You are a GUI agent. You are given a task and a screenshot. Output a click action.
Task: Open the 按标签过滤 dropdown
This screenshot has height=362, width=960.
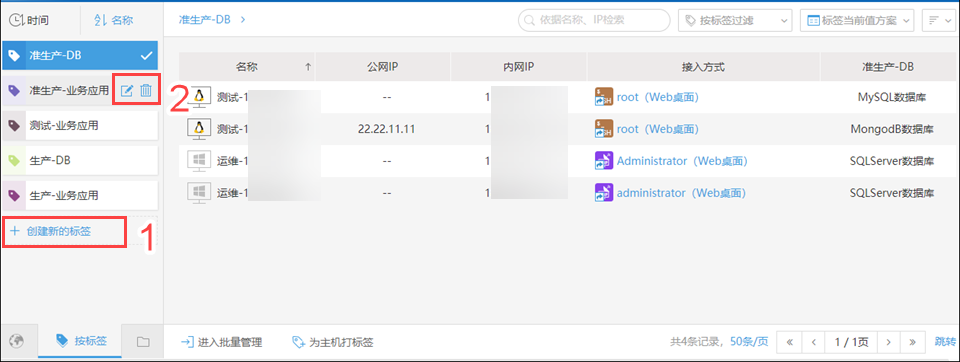[735, 20]
